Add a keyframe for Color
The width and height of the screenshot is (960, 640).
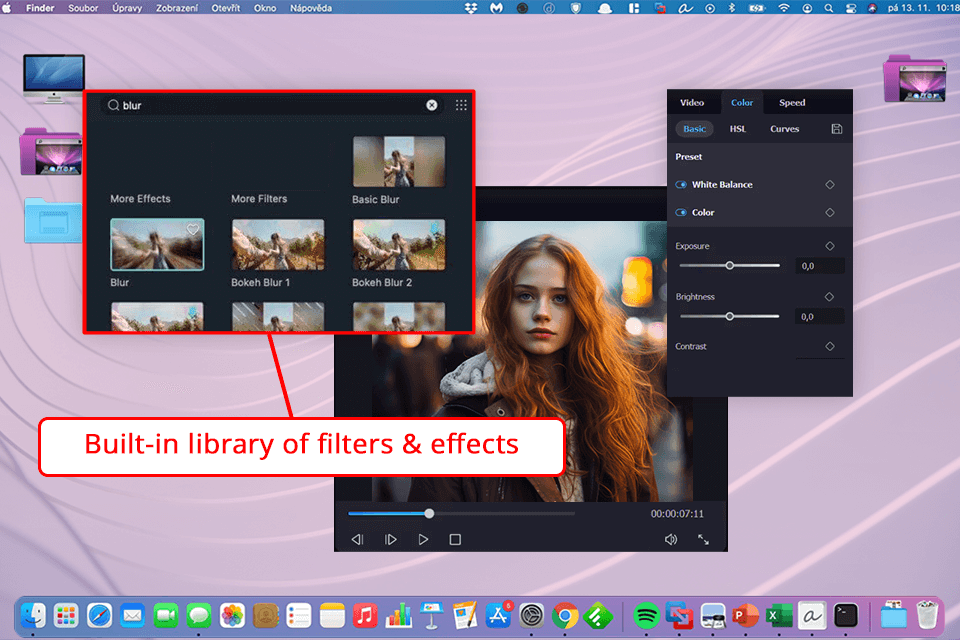coord(830,213)
